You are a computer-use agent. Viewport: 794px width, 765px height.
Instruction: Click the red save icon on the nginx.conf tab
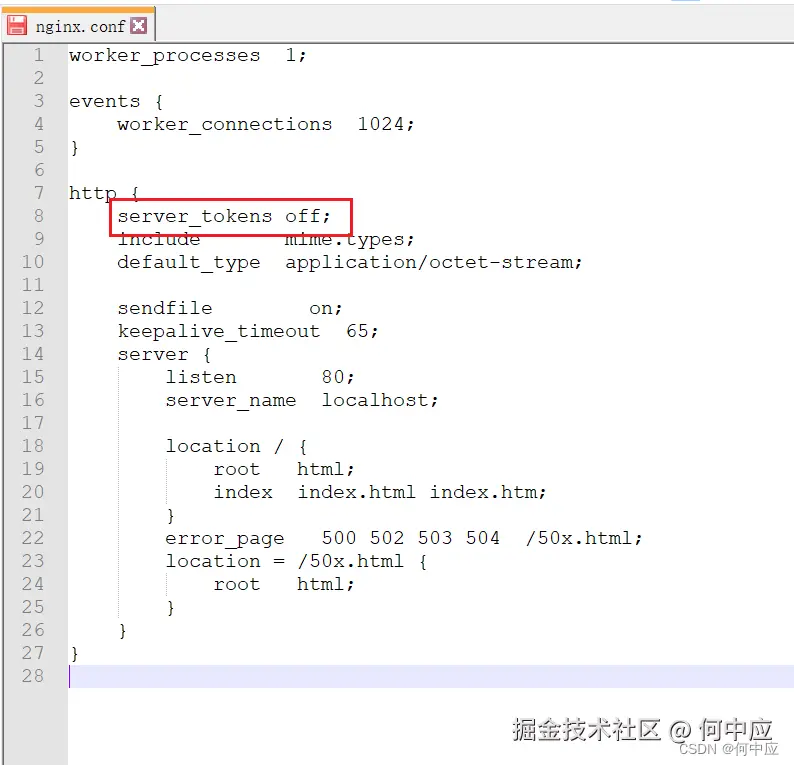pyautogui.click(x=17, y=25)
